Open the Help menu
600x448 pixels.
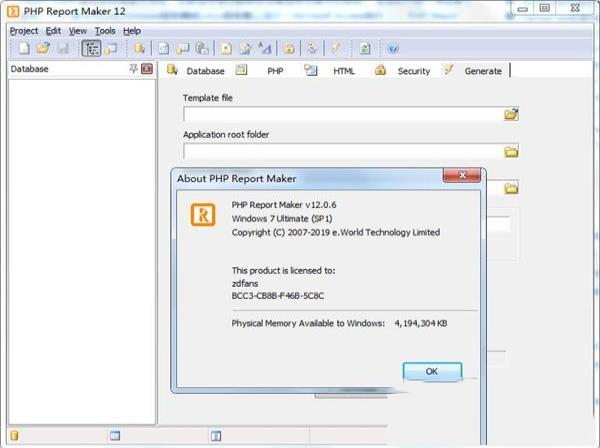tap(132, 31)
